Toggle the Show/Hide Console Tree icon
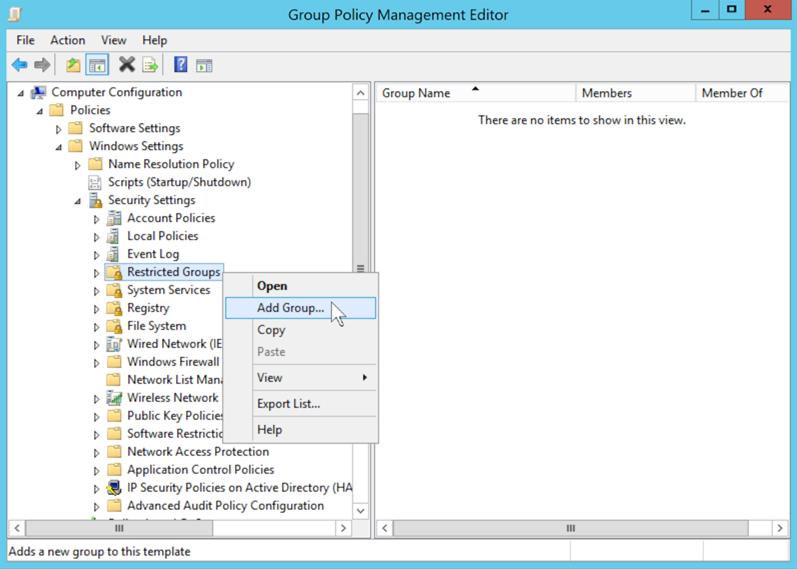Image resolution: width=797 pixels, height=569 pixels. coord(97,66)
